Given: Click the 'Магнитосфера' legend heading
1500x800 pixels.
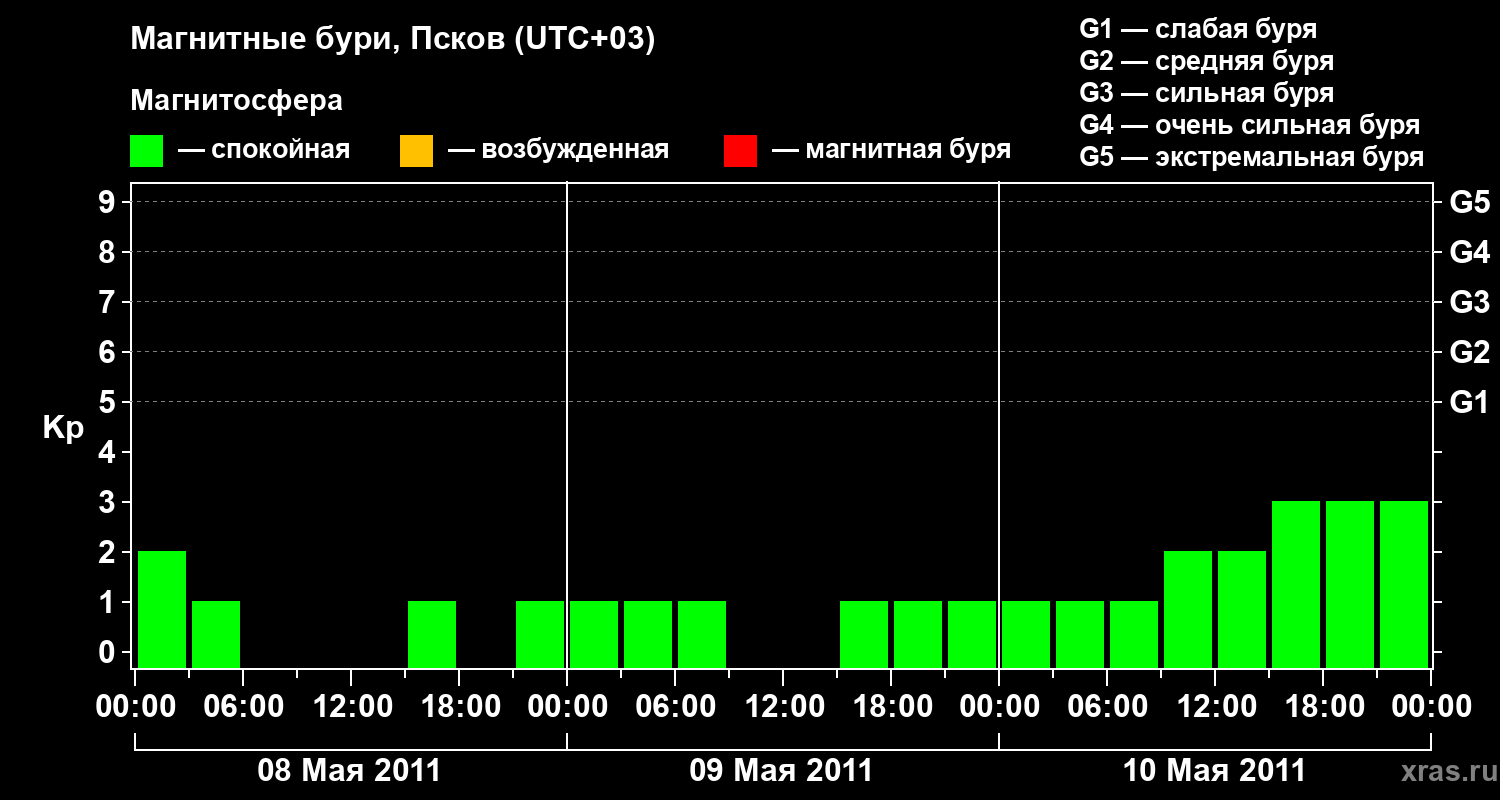Looking at the screenshot, I should pyautogui.click(x=237, y=101).
